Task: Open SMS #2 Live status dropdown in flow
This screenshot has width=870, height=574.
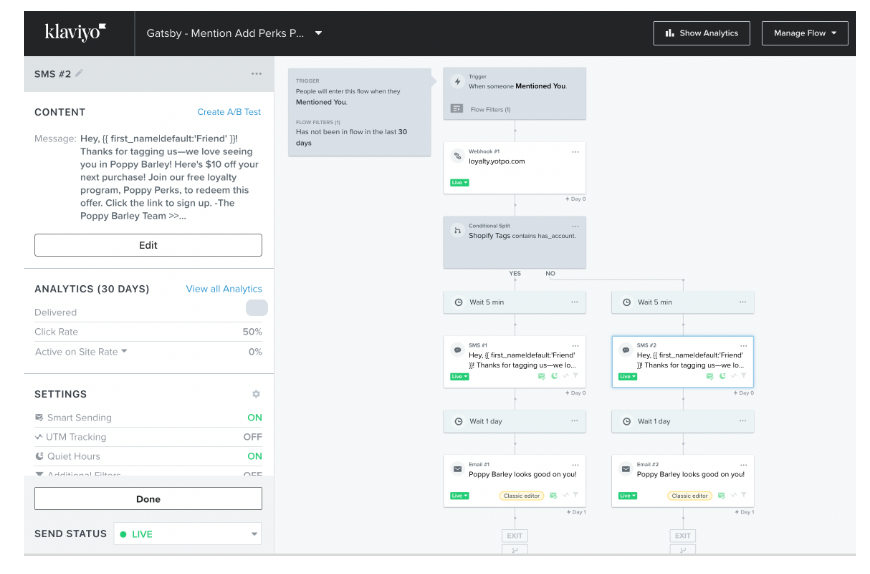Action: [x=628, y=377]
